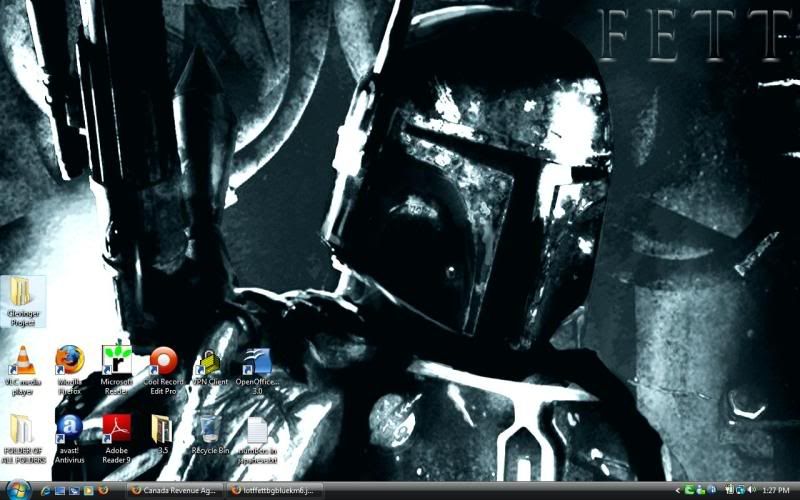Screen dimensions: 800x500
Task: Open the Windows Start orb
Action: (18, 490)
